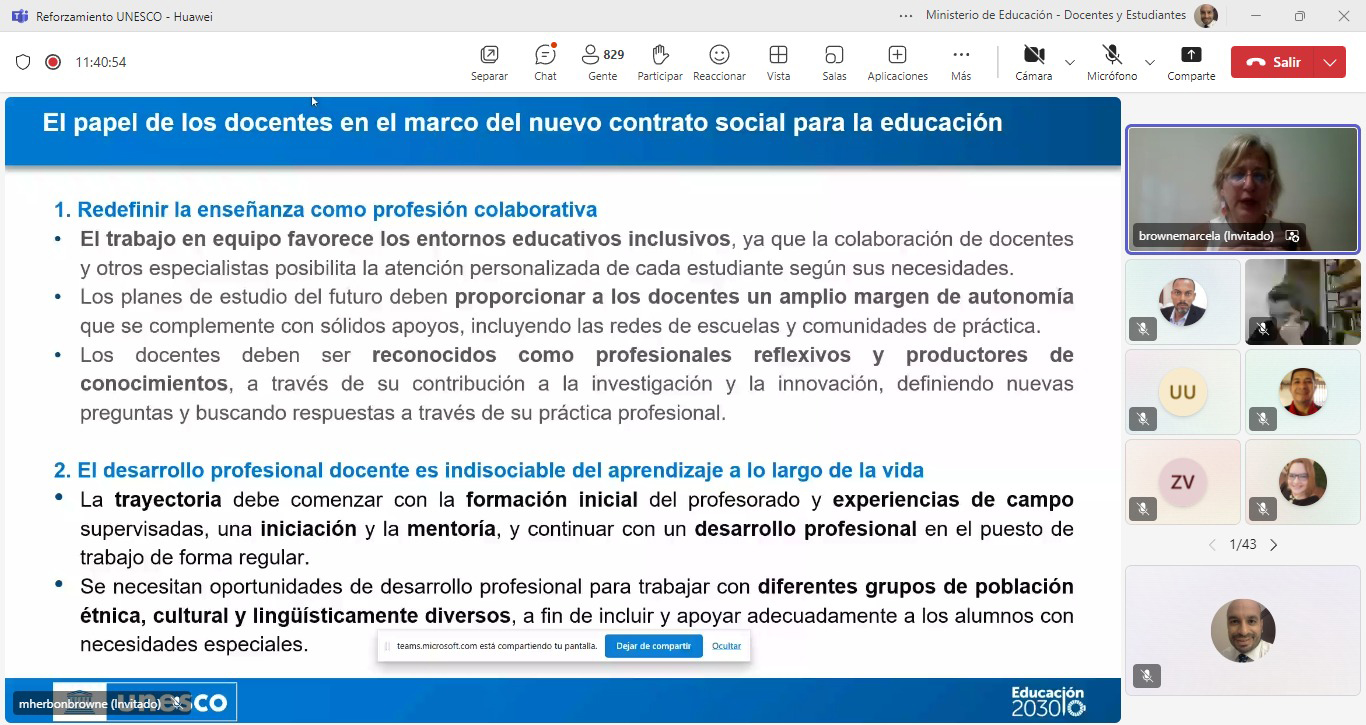Screen dimensions: 1366x725
Task: Click the muted mic icon on ZV tile
Action: point(1143,509)
